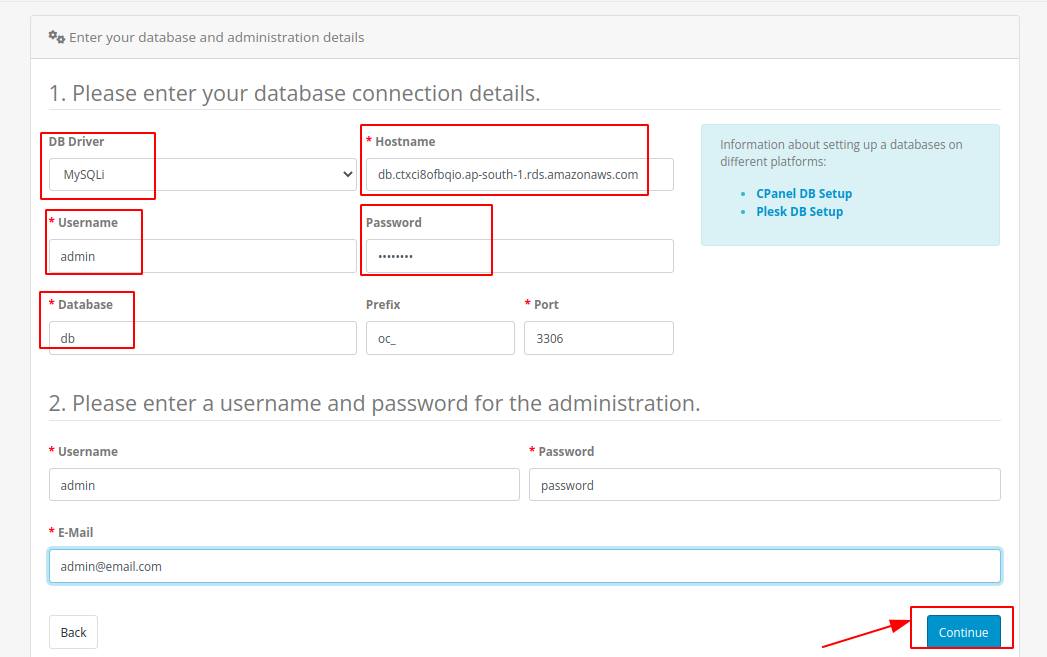Image resolution: width=1047 pixels, height=657 pixels.
Task: Click the settings gears icon in the header
Action: [56, 36]
